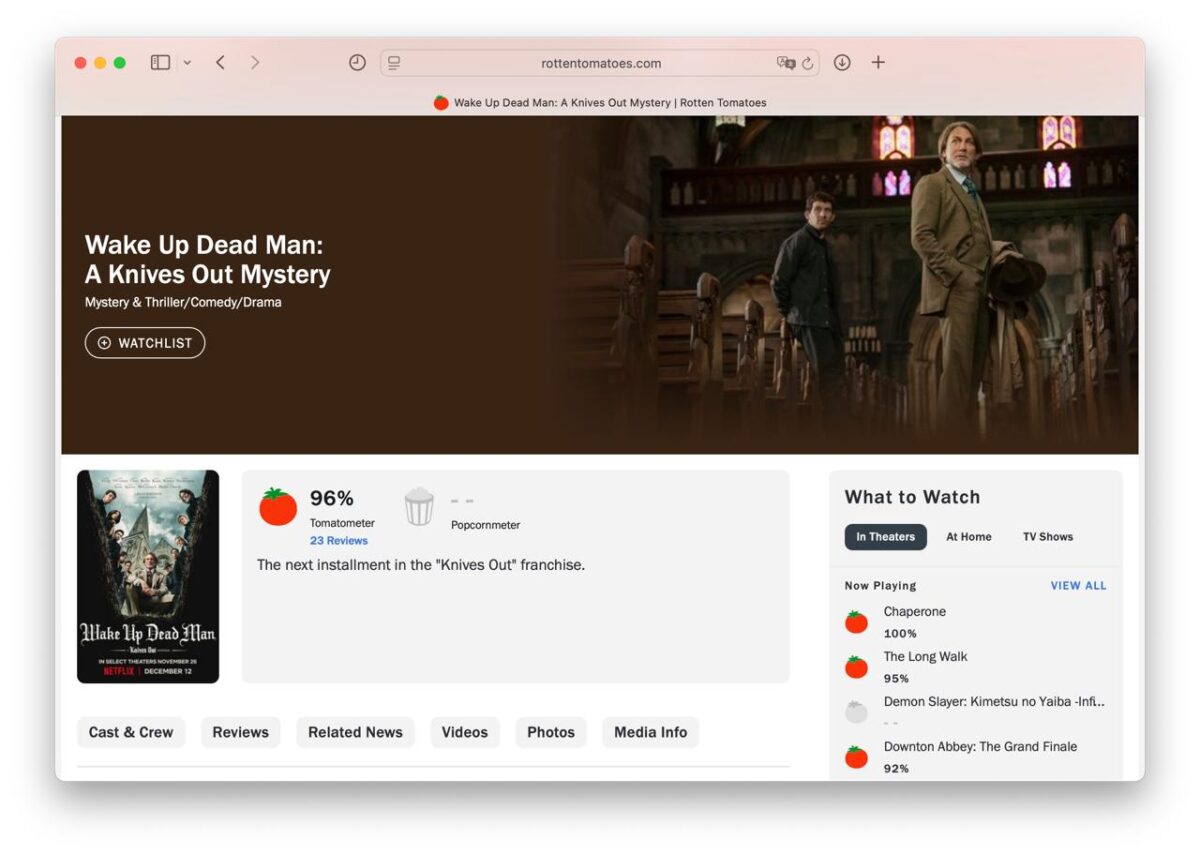Switch to At Home listings

[969, 537]
